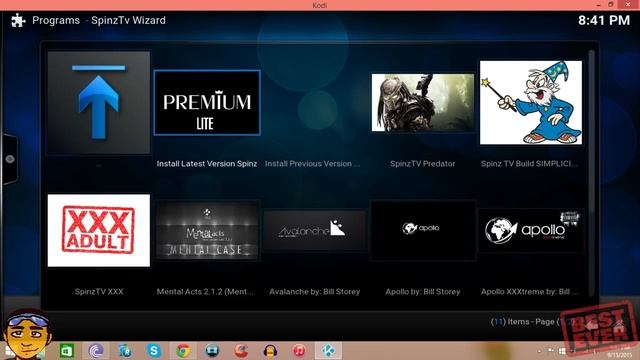Open the headphones app taskbar icon
The image size is (640, 360).
click(270, 351)
